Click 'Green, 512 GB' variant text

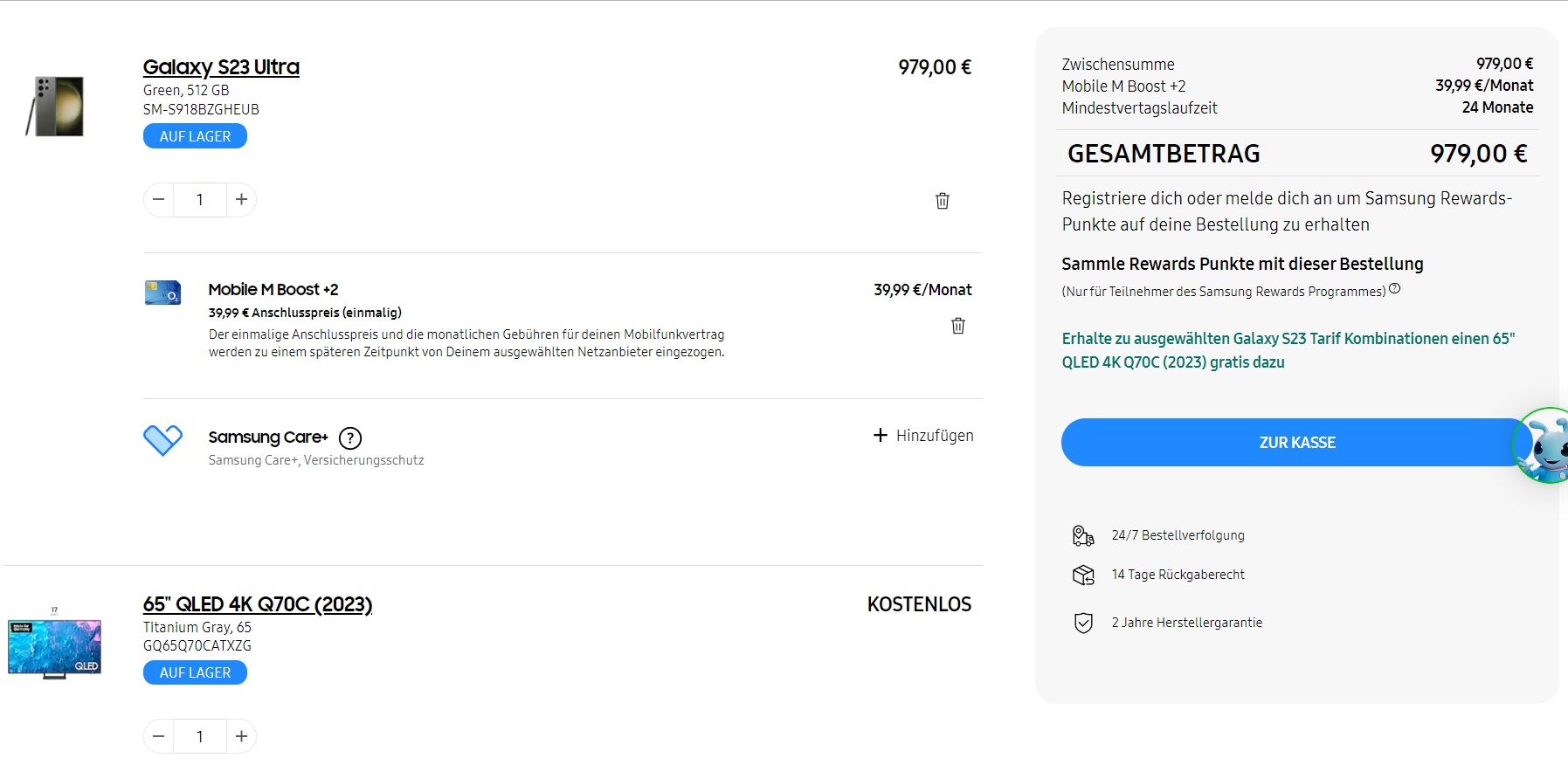[186, 90]
